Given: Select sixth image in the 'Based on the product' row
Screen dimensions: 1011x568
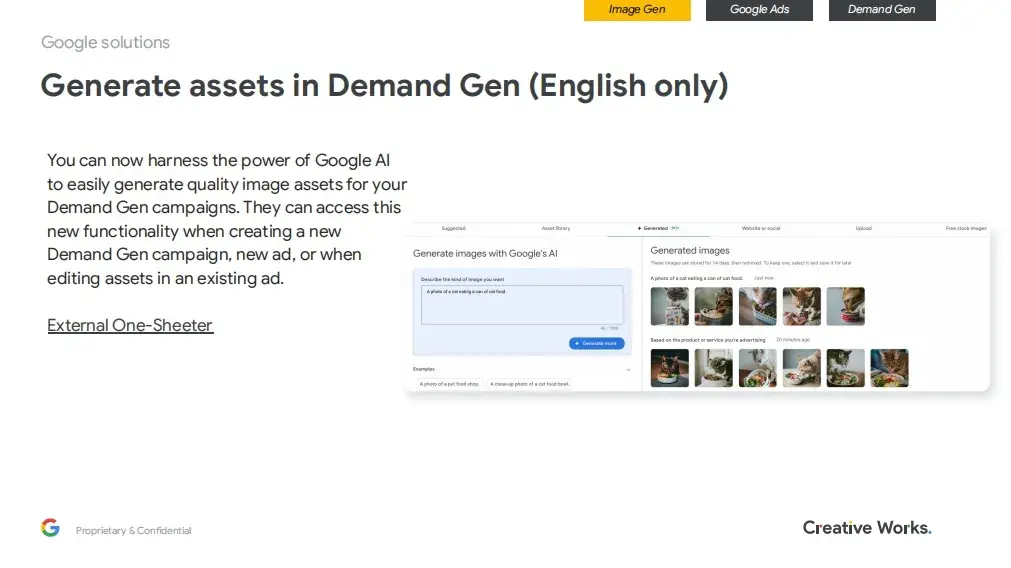Looking at the screenshot, I should tap(889, 368).
